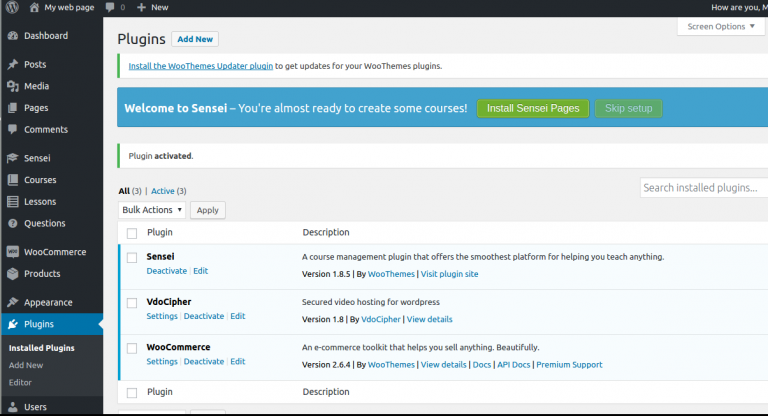Click the Appearance paintbrush icon
This screenshot has height=416, width=768.
(13, 302)
